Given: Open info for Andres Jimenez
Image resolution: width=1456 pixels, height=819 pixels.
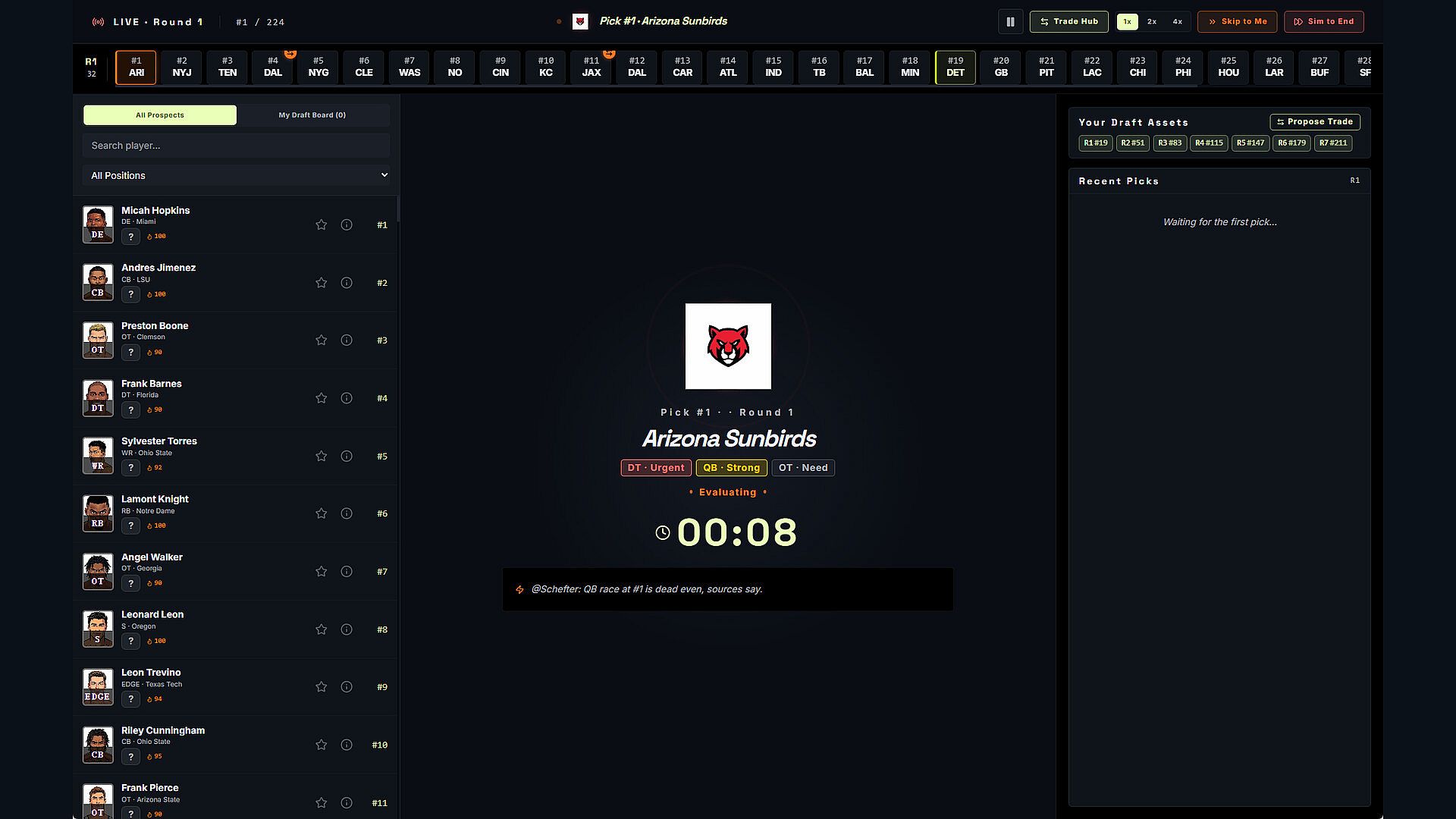Looking at the screenshot, I should coord(347,283).
